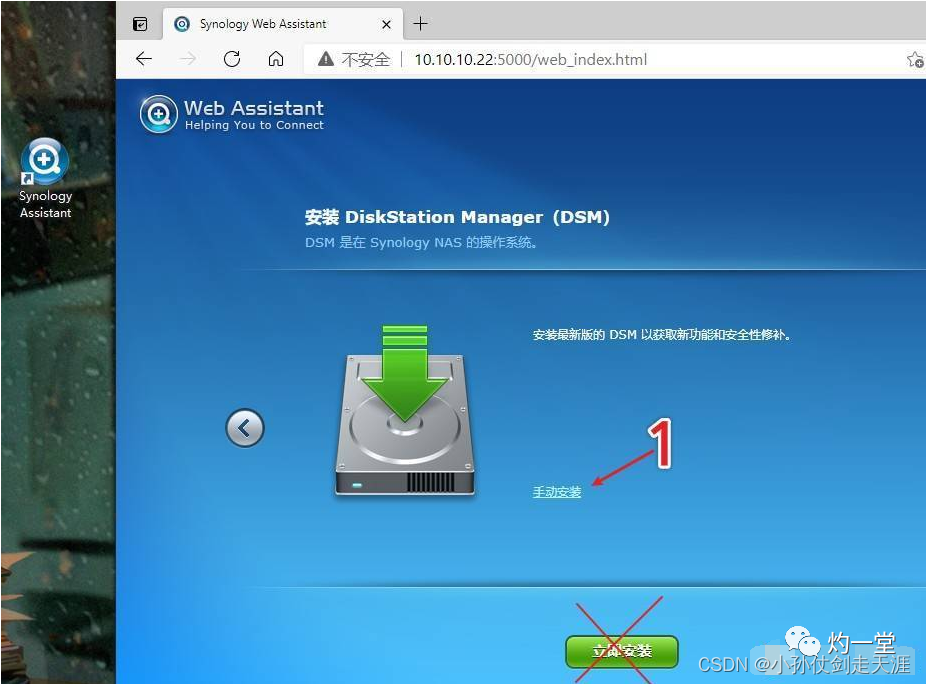Reload the page with refresh icon

(x=232, y=59)
